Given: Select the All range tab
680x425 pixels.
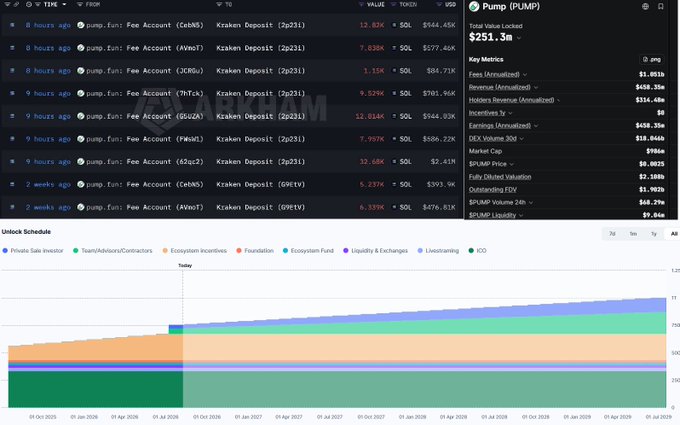Looking at the screenshot, I should coord(673,234).
